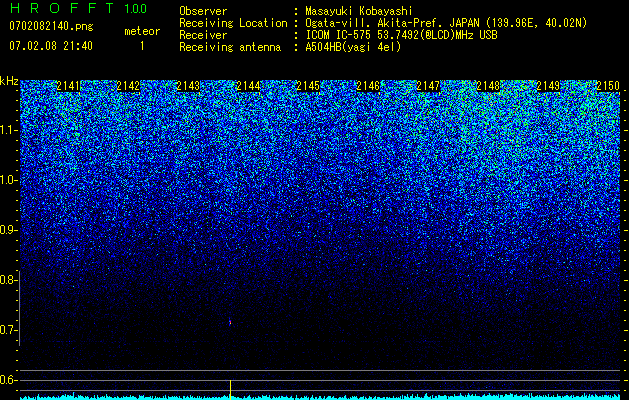The width and height of the screenshot is (629, 400).
Task: Click the 2141 time label
Action: [x=68, y=86]
